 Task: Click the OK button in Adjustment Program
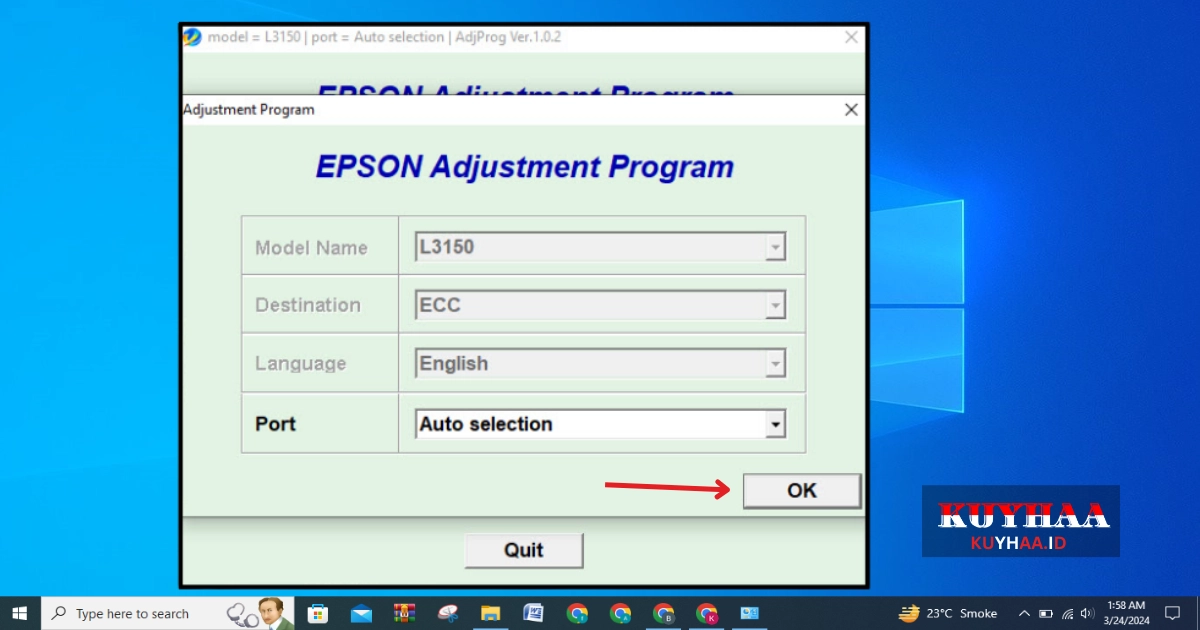coord(802,490)
